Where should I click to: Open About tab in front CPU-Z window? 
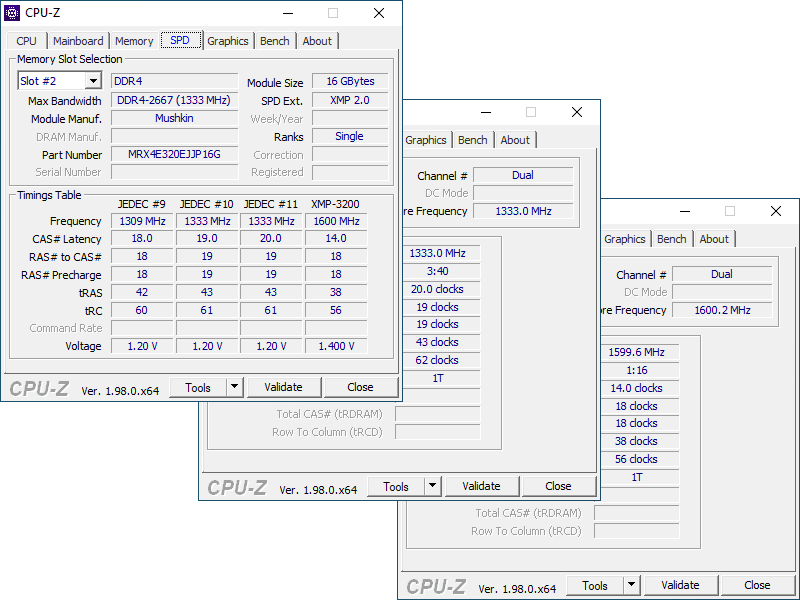pos(317,41)
